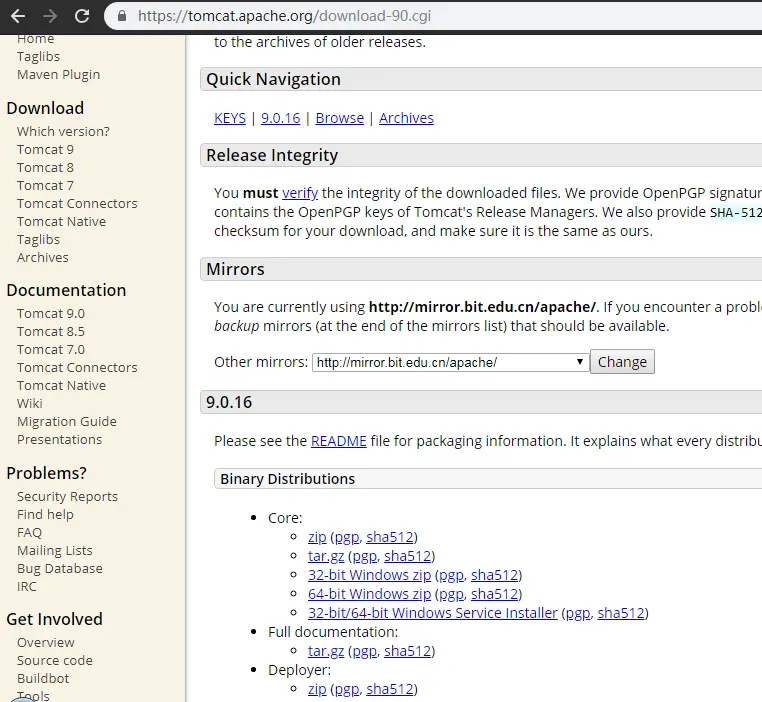Go to Tomcat 8 download page
The width and height of the screenshot is (762, 702).
[x=45, y=168]
